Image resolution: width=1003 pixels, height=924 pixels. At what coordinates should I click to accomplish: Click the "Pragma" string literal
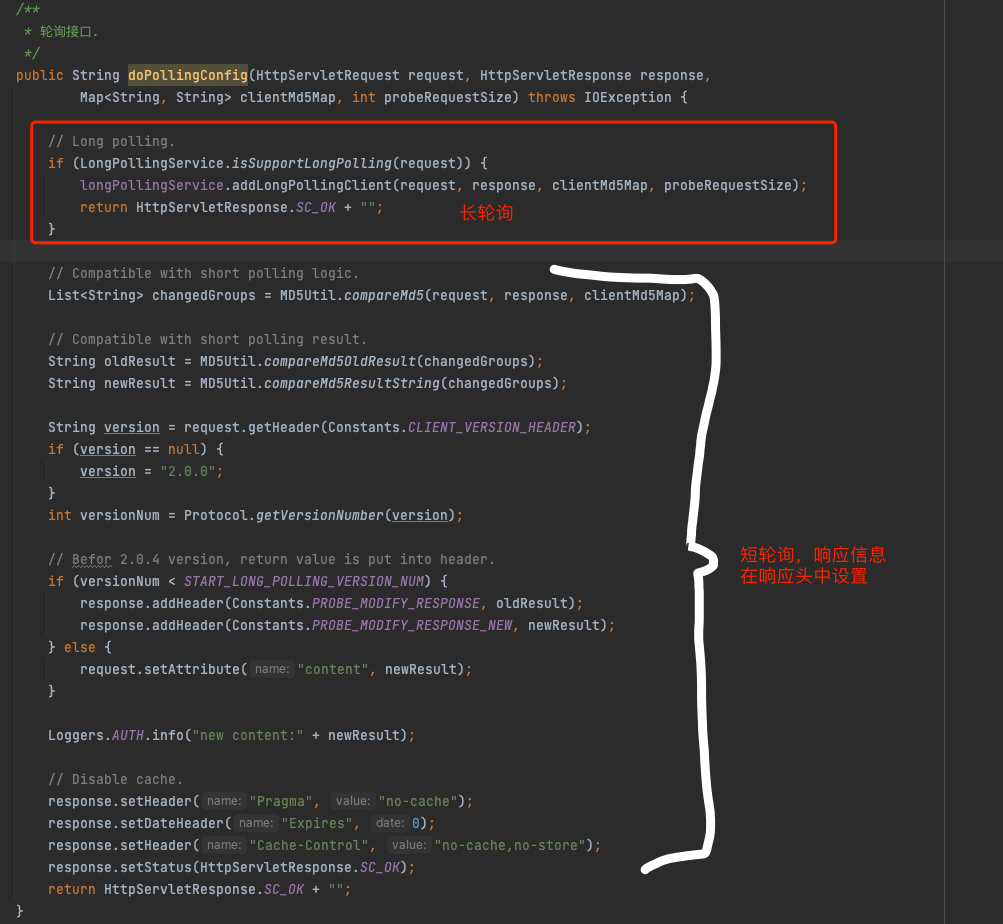(x=281, y=801)
